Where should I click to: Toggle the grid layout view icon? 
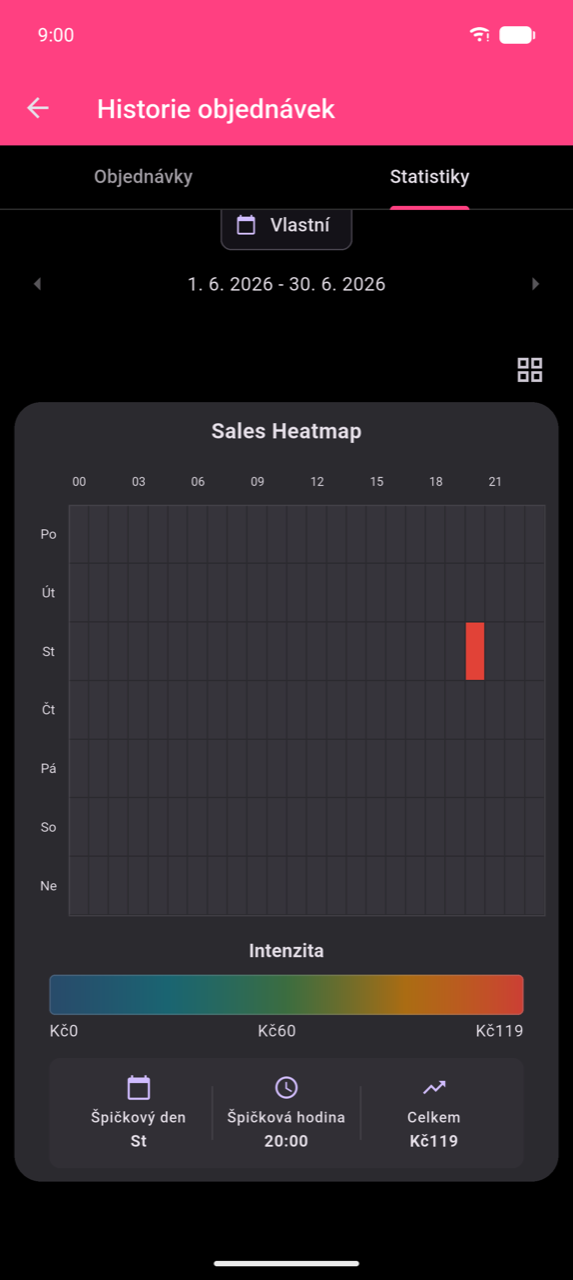click(530, 370)
